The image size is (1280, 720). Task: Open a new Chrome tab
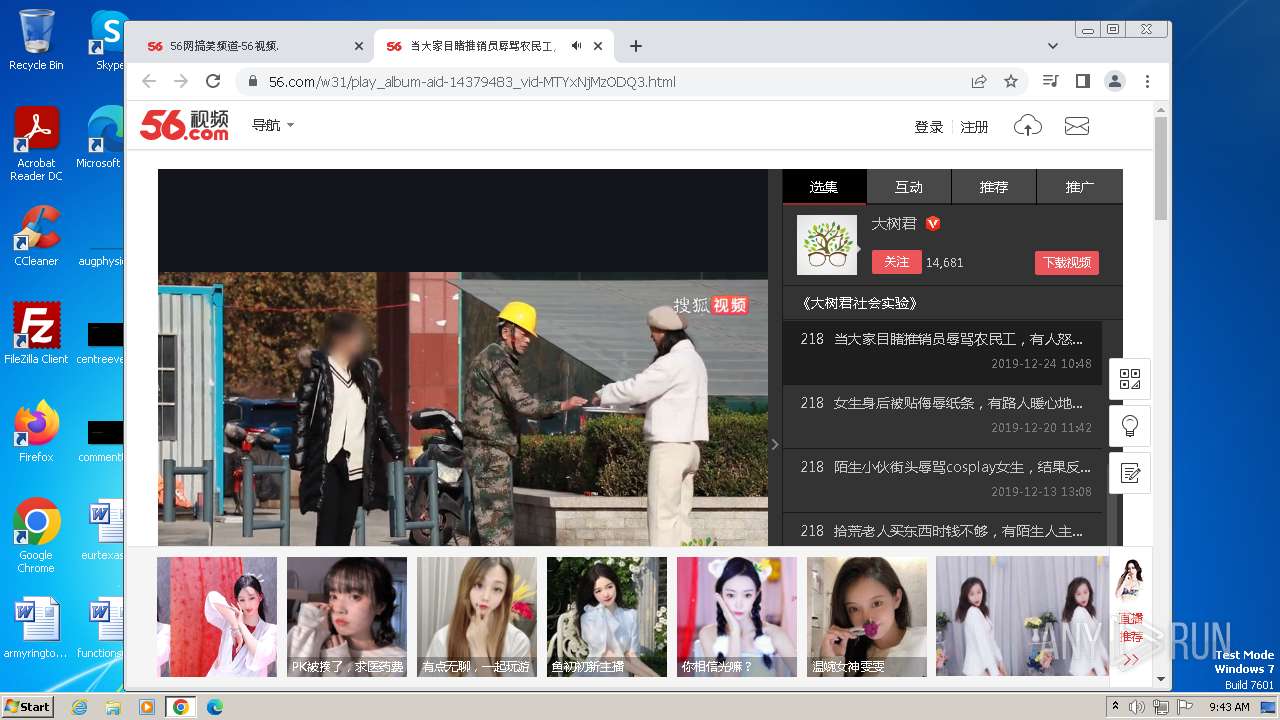(x=636, y=46)
